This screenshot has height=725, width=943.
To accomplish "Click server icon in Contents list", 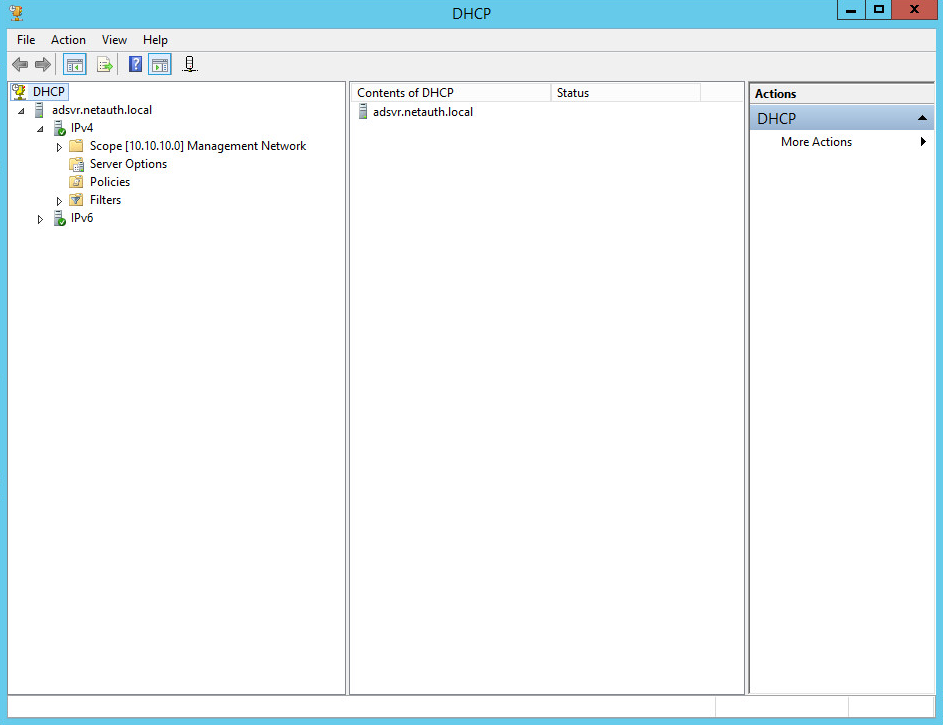I will pyautogui.click(x=363, y=111).
